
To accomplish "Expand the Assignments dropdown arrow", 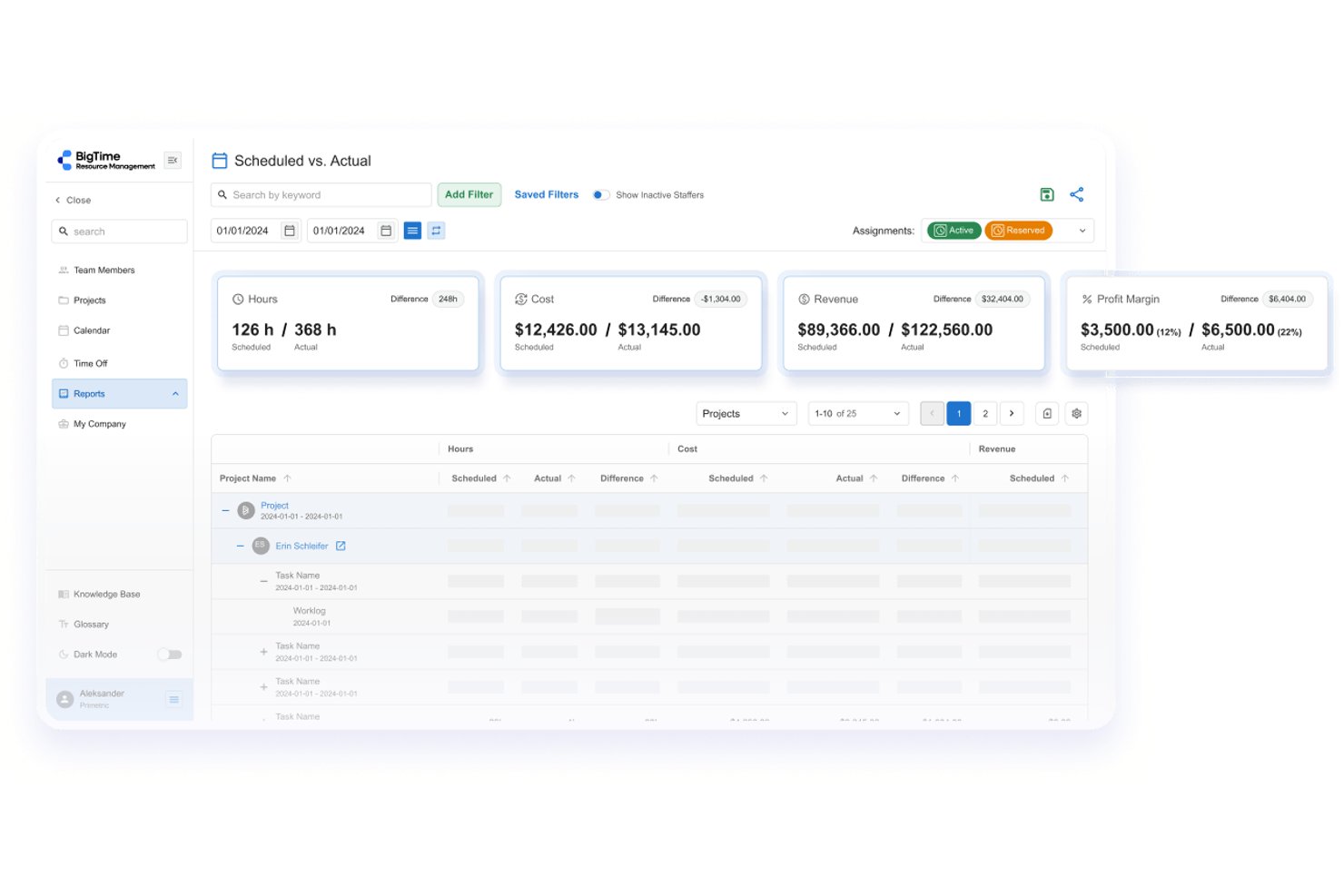I will pyautogui.click(x=1082, y=231).
